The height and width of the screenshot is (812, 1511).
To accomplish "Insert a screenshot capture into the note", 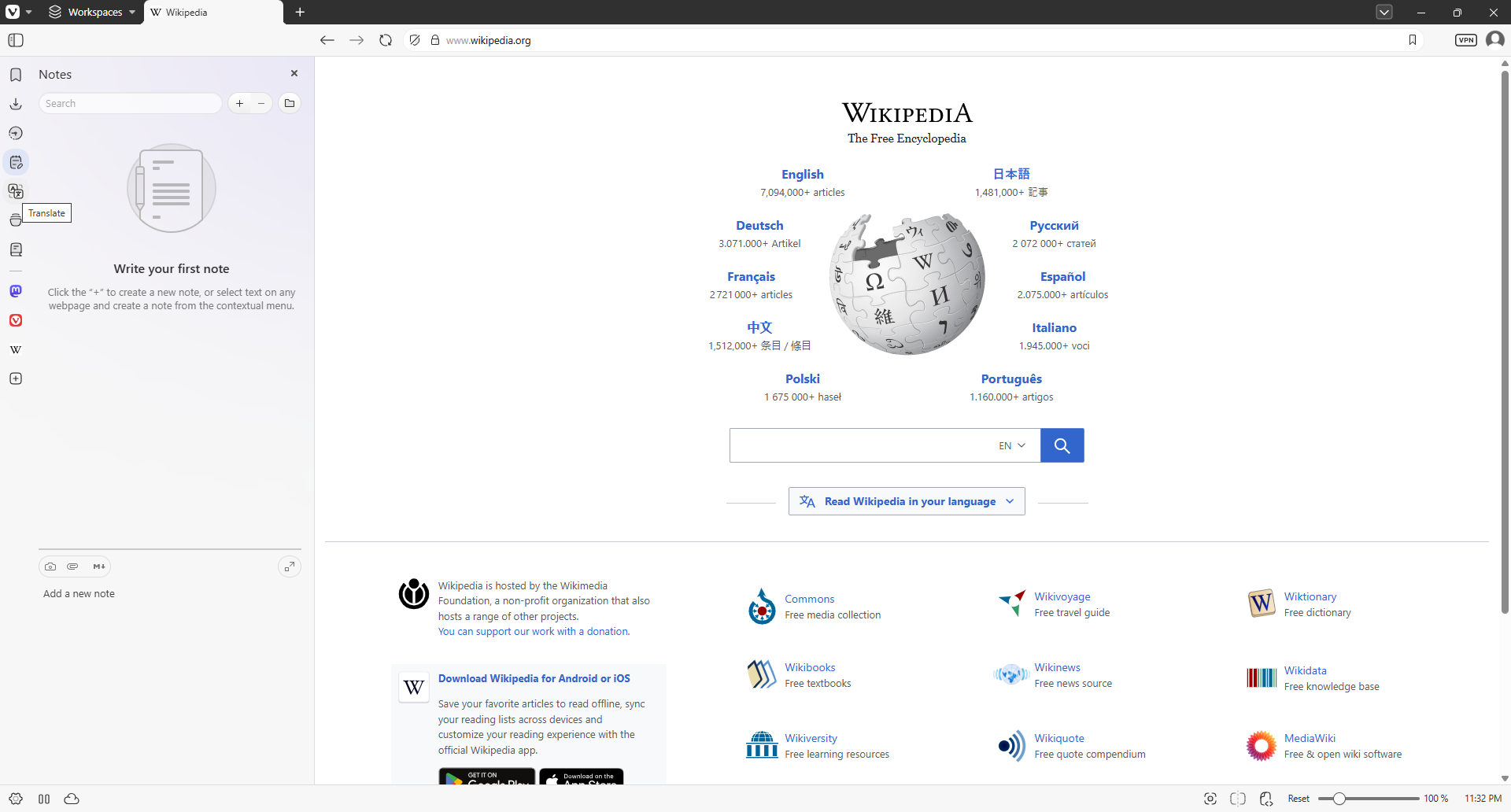I will [x=50, y=567].
